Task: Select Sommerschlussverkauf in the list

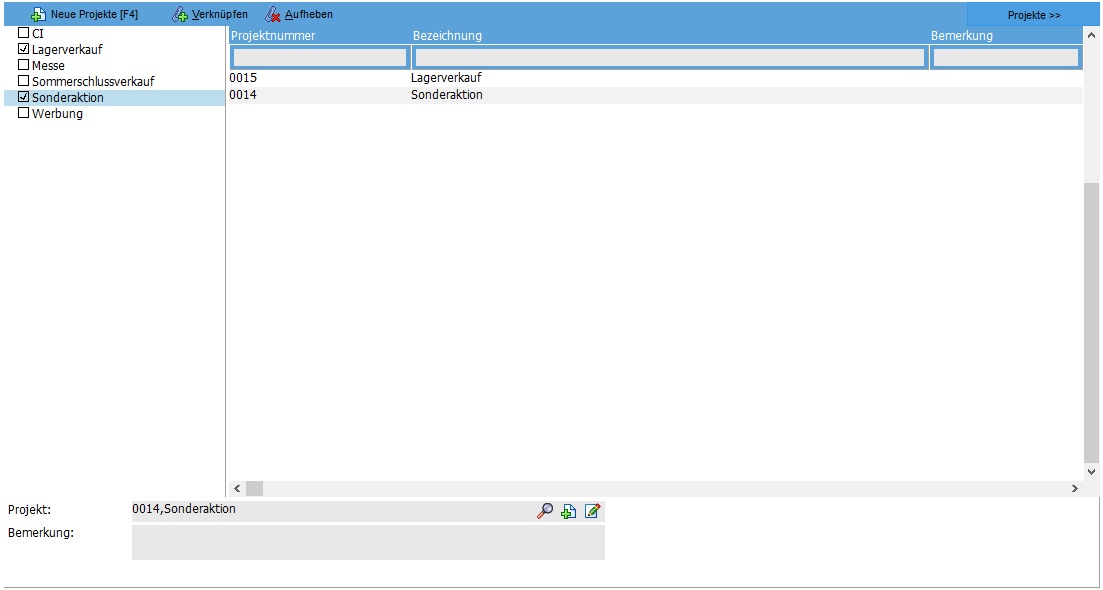Action: click(93, 82)
